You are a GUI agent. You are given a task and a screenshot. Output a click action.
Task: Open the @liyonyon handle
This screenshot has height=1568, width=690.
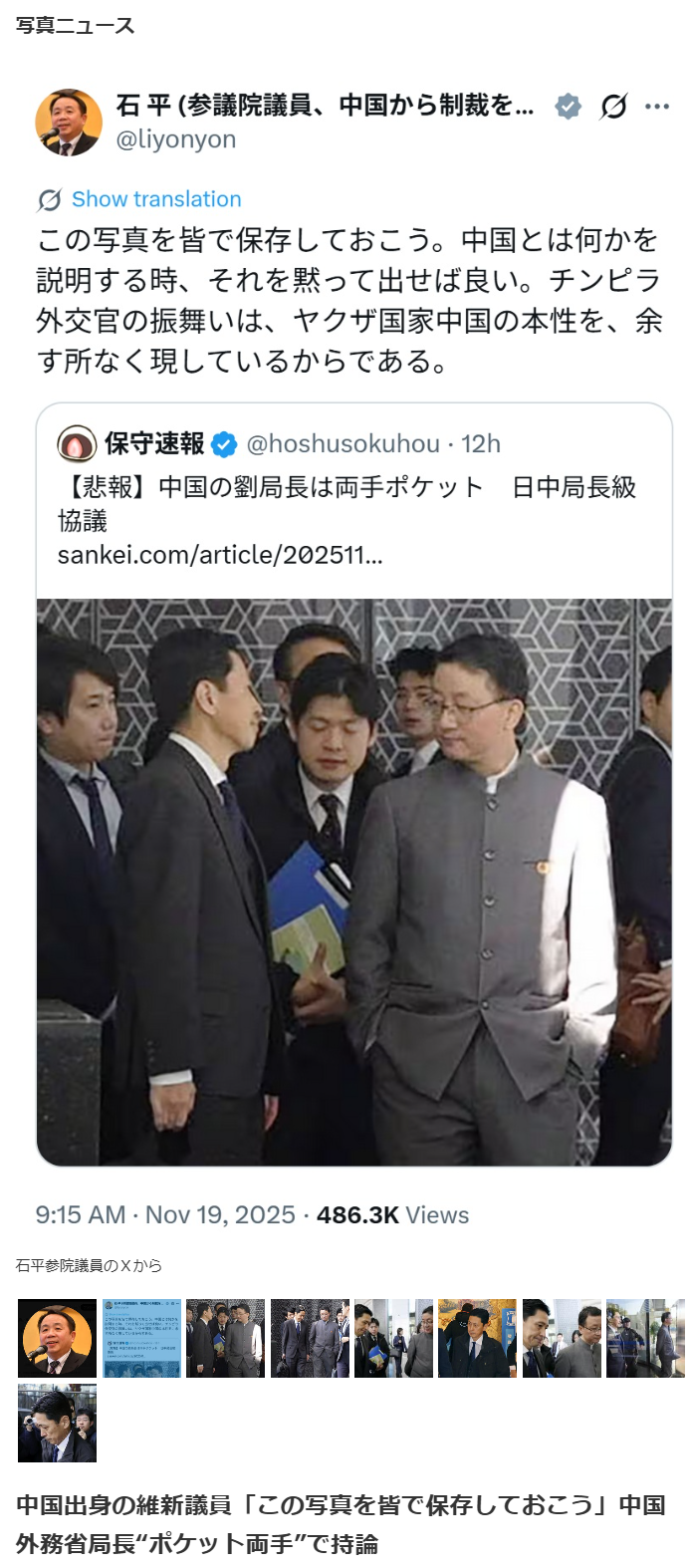pyautogui.click(x=176, y=139)
